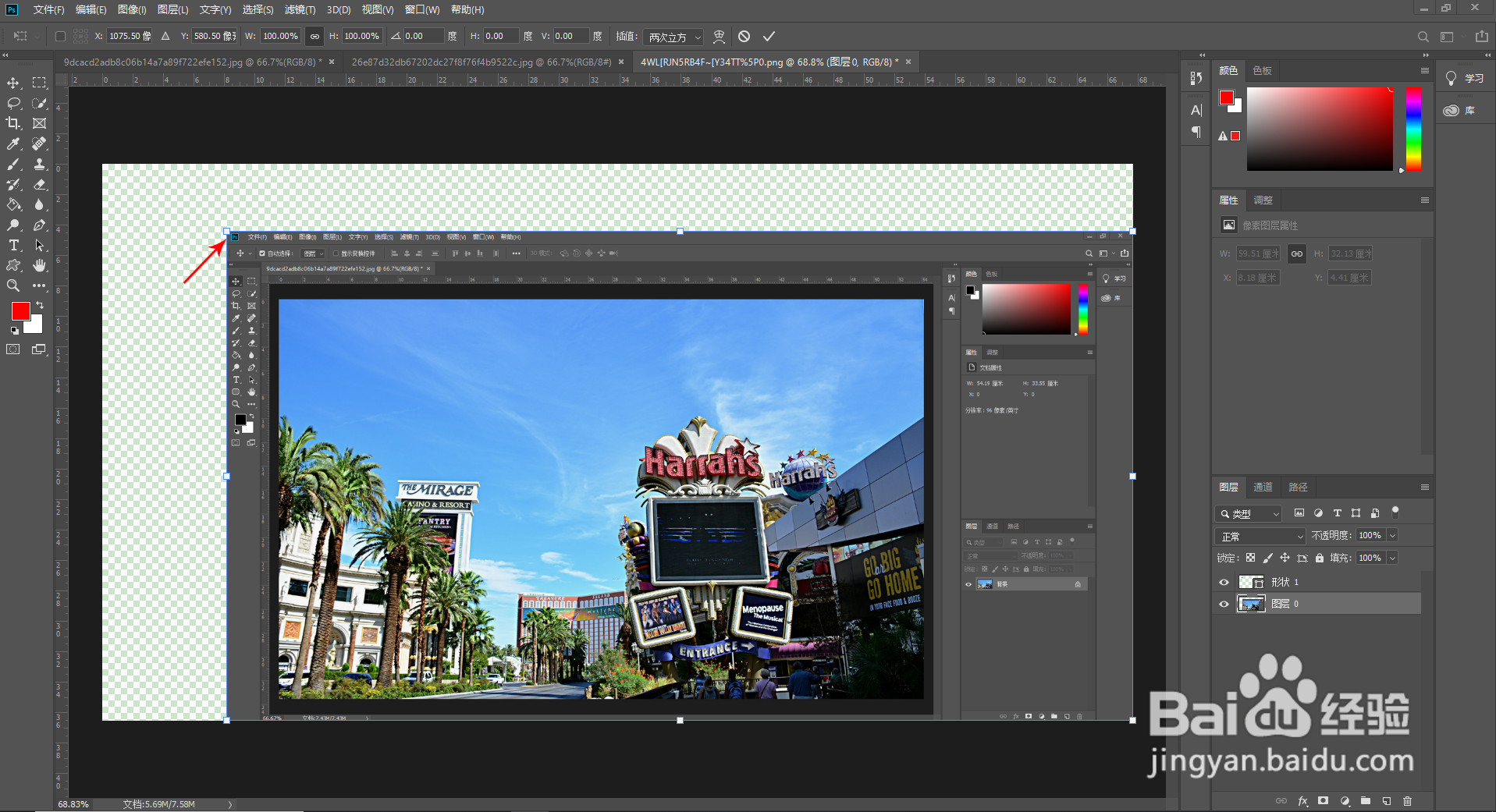Expand the status bar info arrow

click(230, 804)
